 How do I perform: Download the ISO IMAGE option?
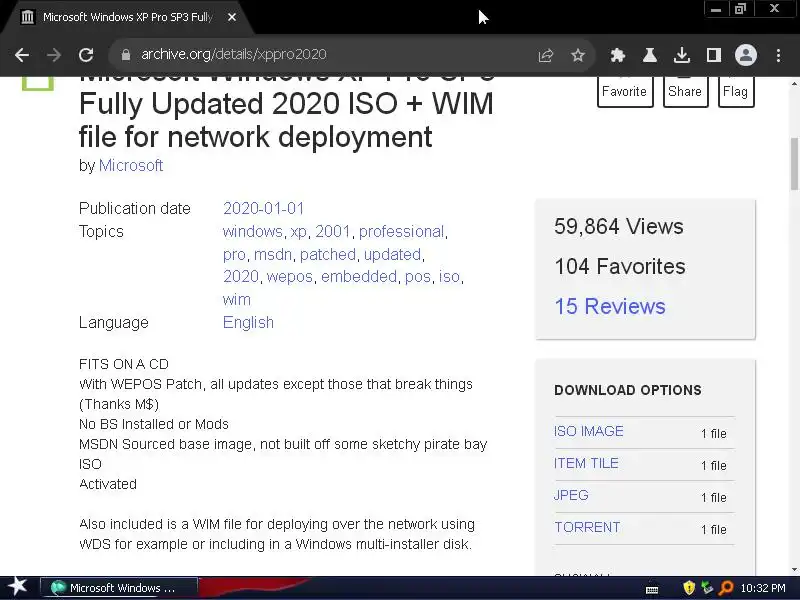point(589,431)
